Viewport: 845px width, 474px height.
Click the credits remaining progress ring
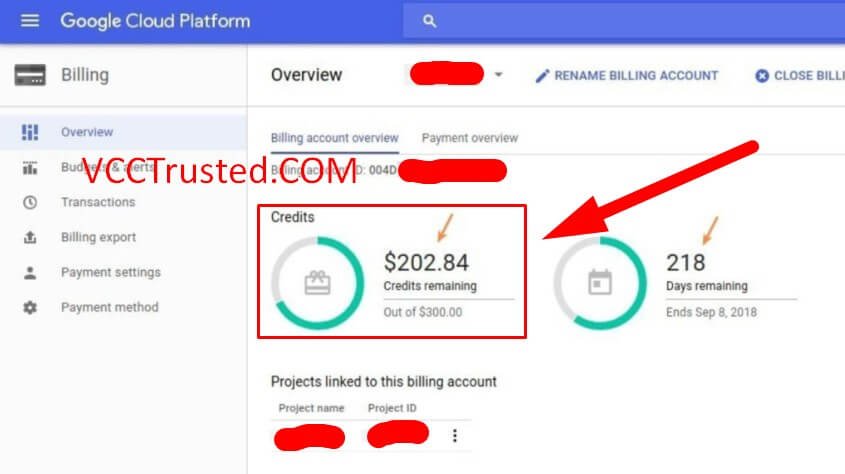point(317,283)
